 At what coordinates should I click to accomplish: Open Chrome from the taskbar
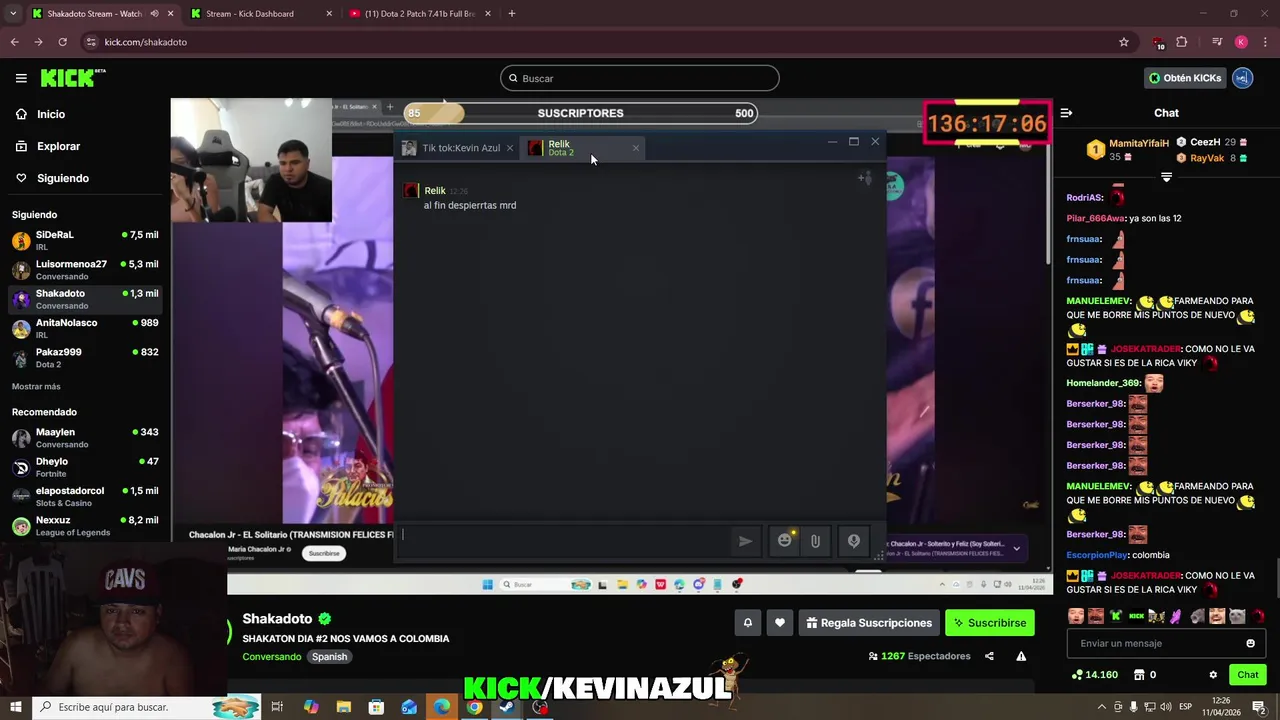pos(474,707)
